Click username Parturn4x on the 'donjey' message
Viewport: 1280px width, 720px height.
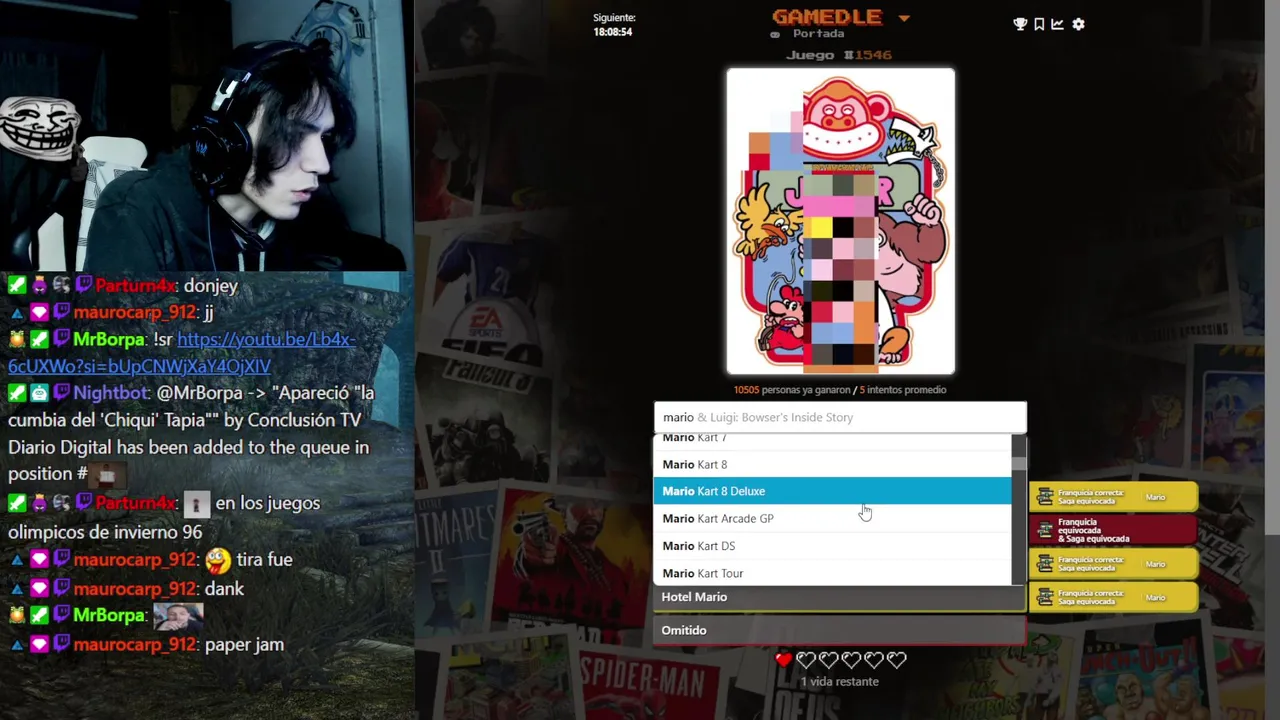[x=136, y=286]
